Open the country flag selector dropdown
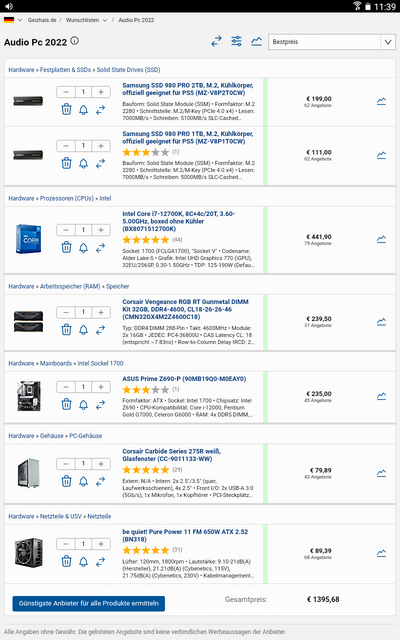The height and width of the screenshot is (640, 400). tap(13, 20)
